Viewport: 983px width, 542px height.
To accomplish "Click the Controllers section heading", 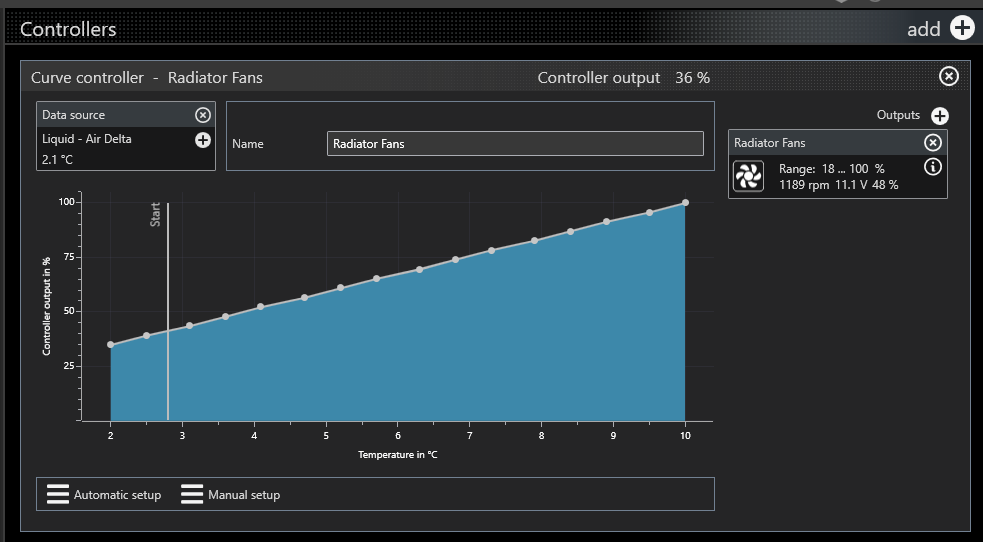I will point(68,29).
